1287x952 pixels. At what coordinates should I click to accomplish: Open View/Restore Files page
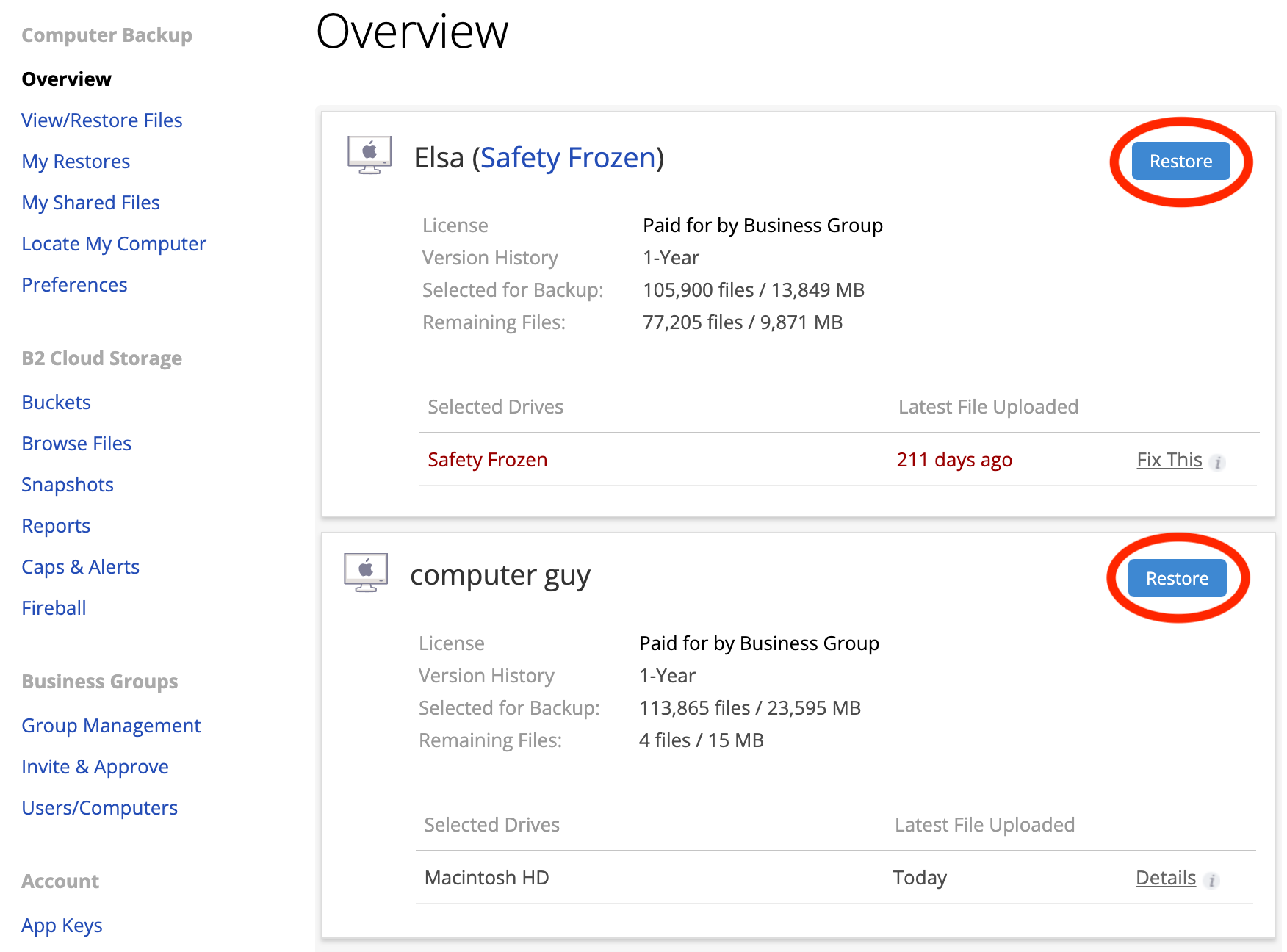(x=102, y=120)
